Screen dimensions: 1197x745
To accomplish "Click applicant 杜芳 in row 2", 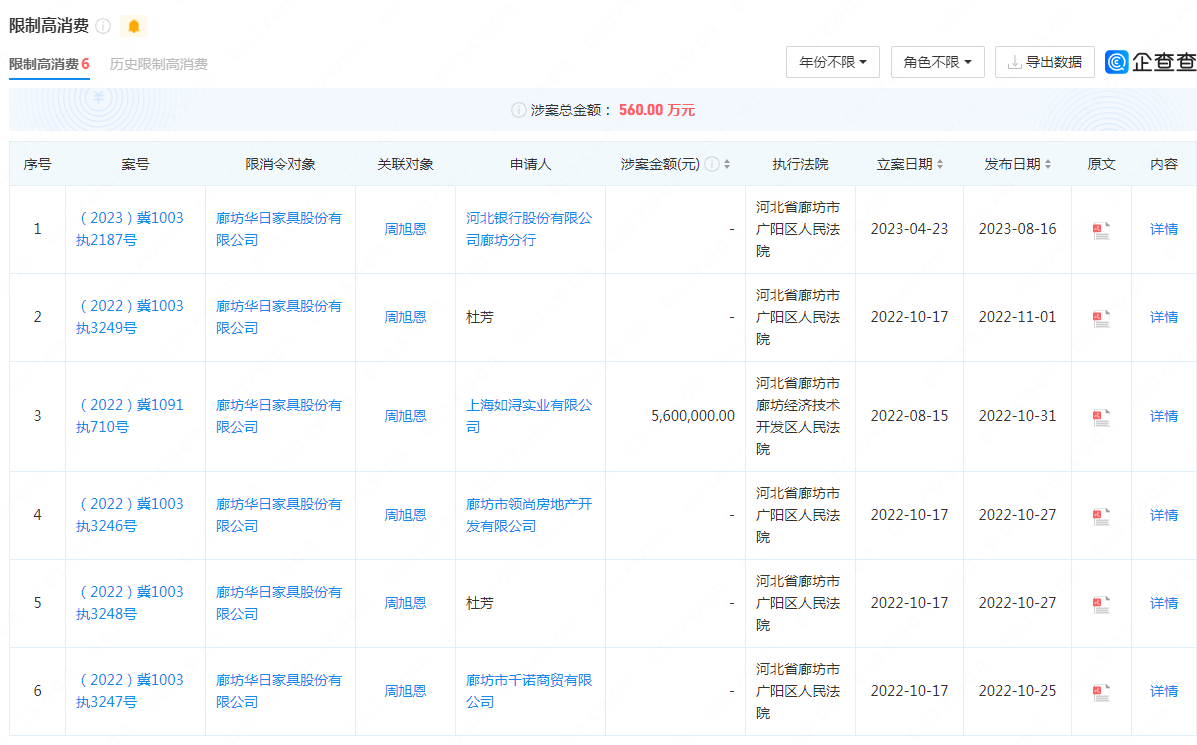I will click(x=479, y=317).
